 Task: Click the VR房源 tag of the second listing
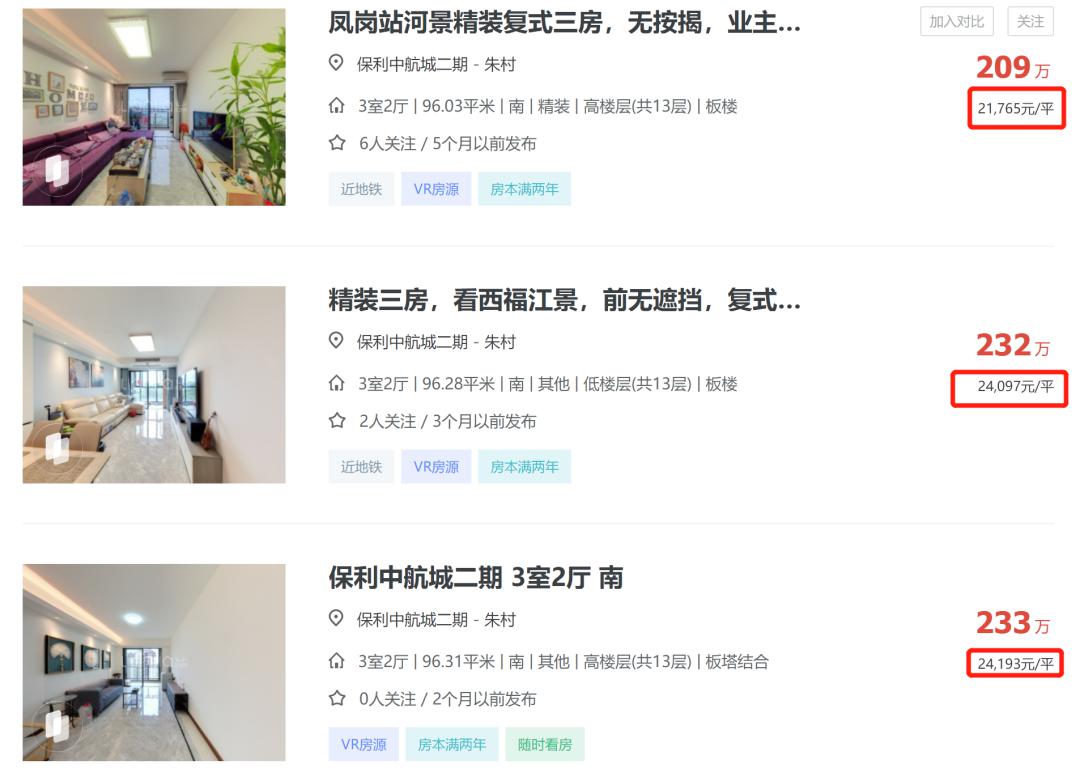pyautogui.click(x=436, y=467)
